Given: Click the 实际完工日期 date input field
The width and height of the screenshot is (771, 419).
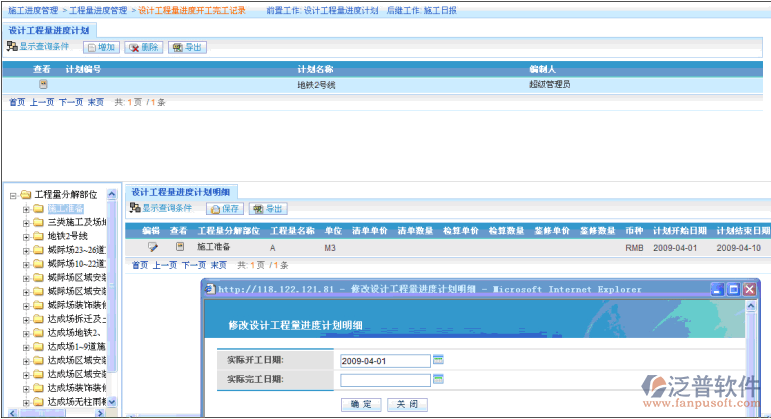Looking at the screenshot, I should 385,380.
